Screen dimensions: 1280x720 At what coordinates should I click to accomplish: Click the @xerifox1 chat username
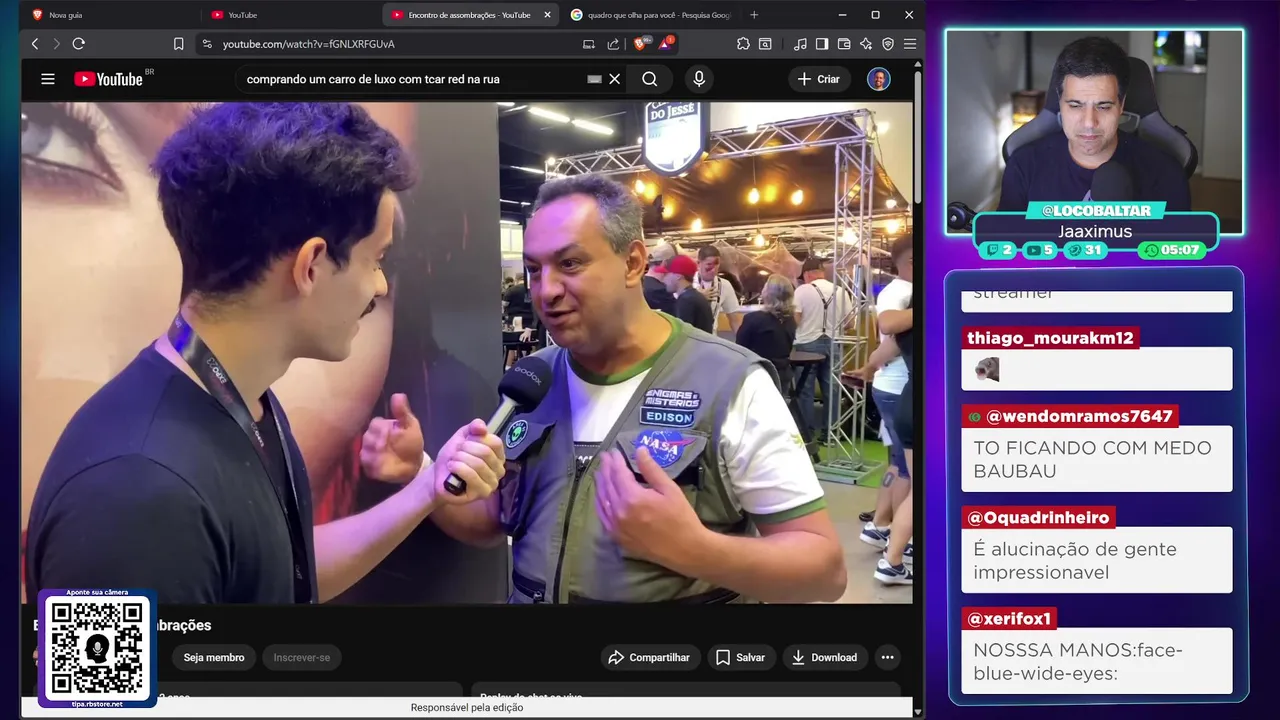1009,619
